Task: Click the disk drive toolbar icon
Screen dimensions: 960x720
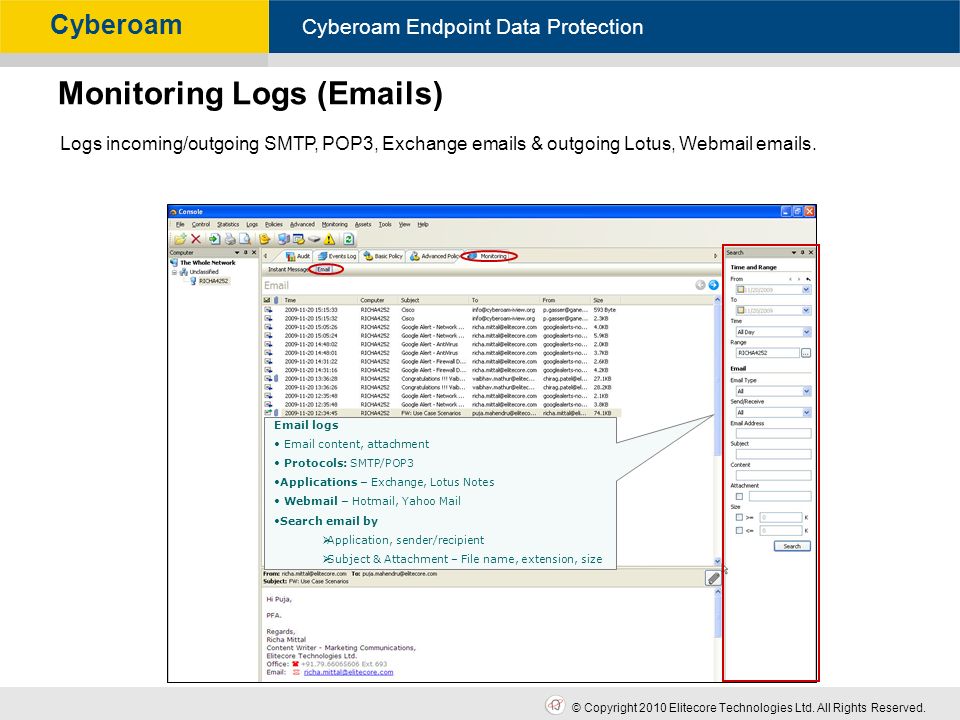Action: tap(314, 239)
